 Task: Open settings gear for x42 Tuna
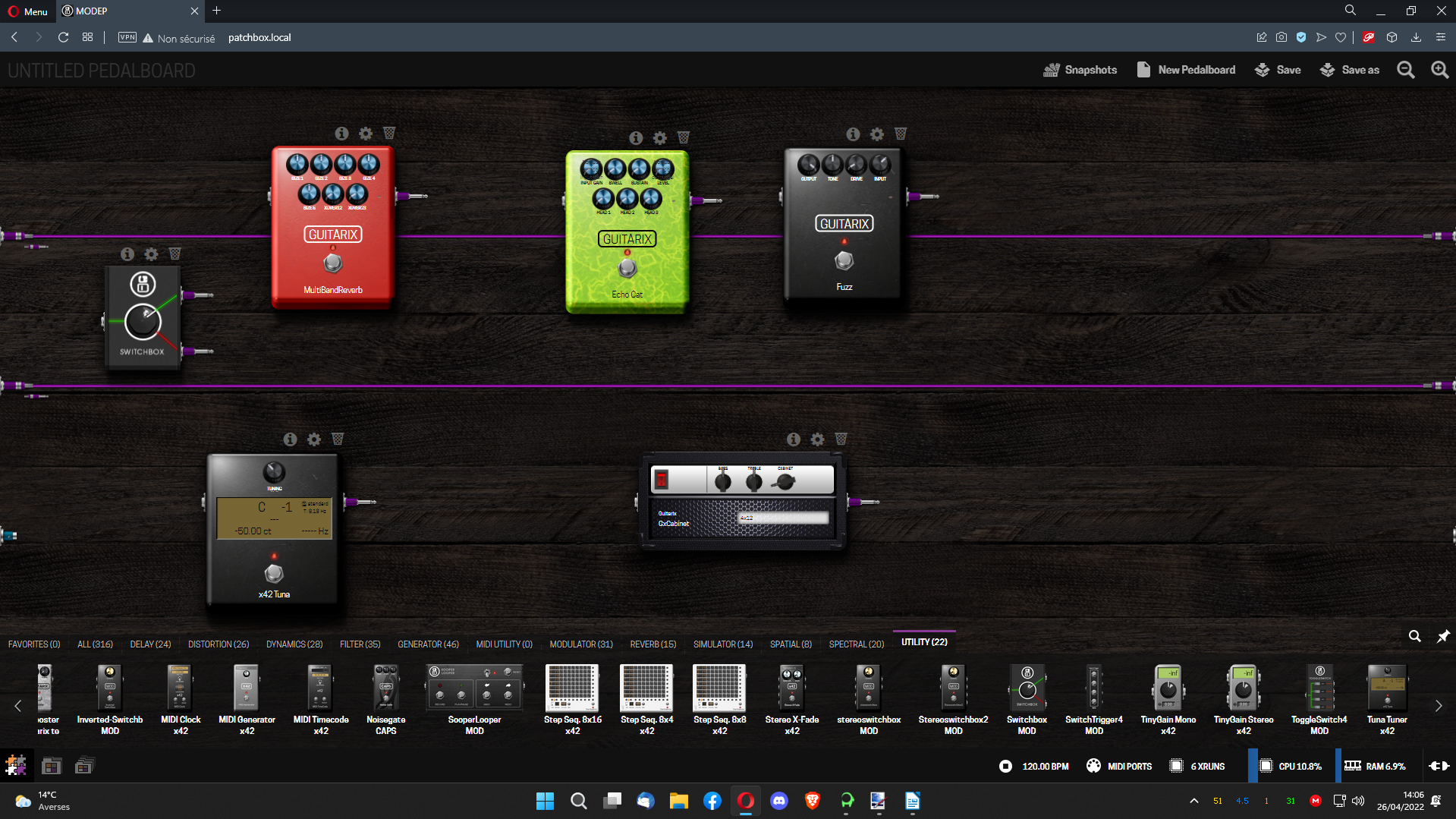pyautogui.click(x=314, y=439)
